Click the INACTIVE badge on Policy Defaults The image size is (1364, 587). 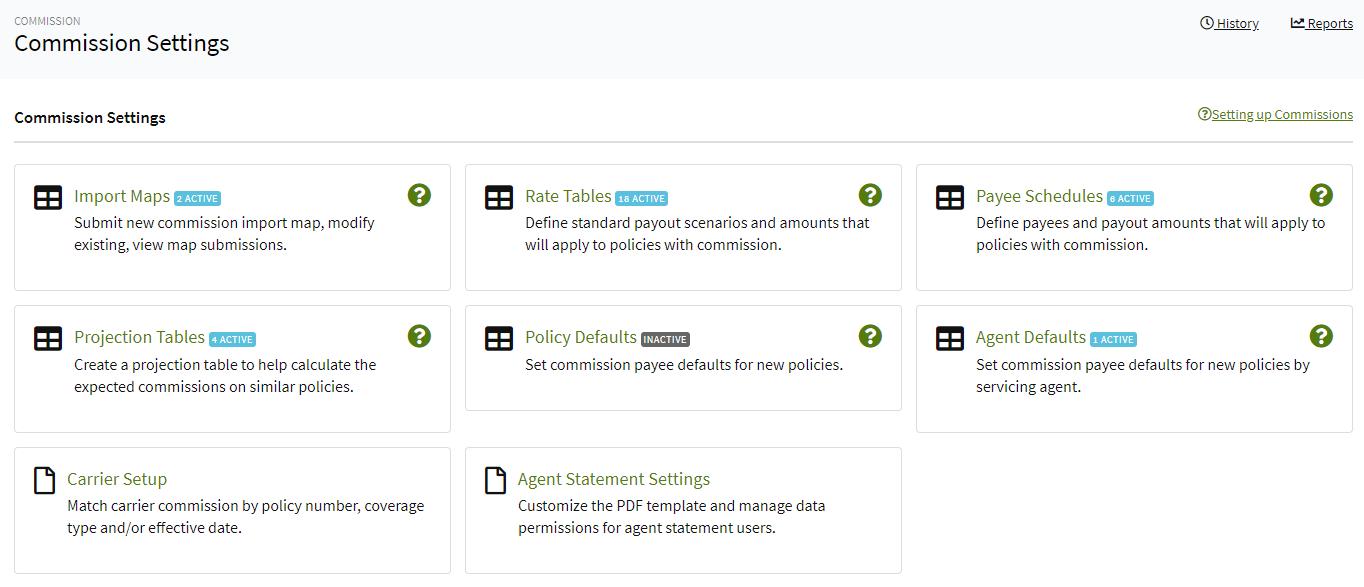[x=665, y=339]
